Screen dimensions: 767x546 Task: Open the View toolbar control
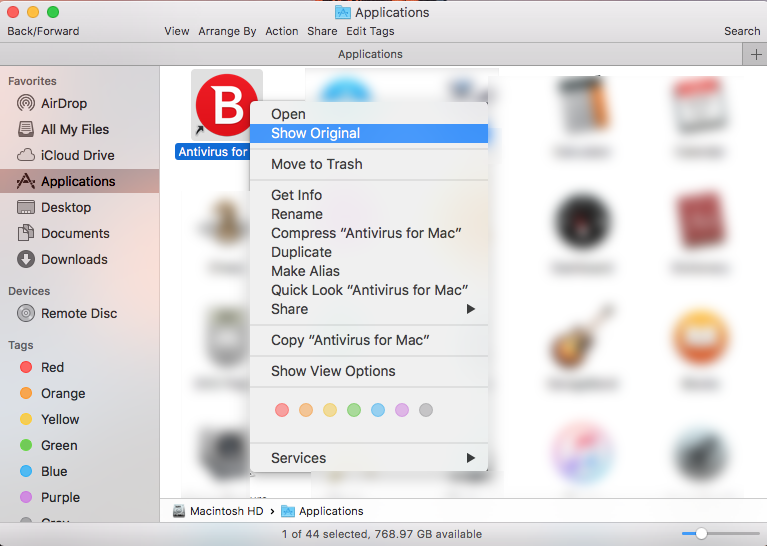[177, 31]
